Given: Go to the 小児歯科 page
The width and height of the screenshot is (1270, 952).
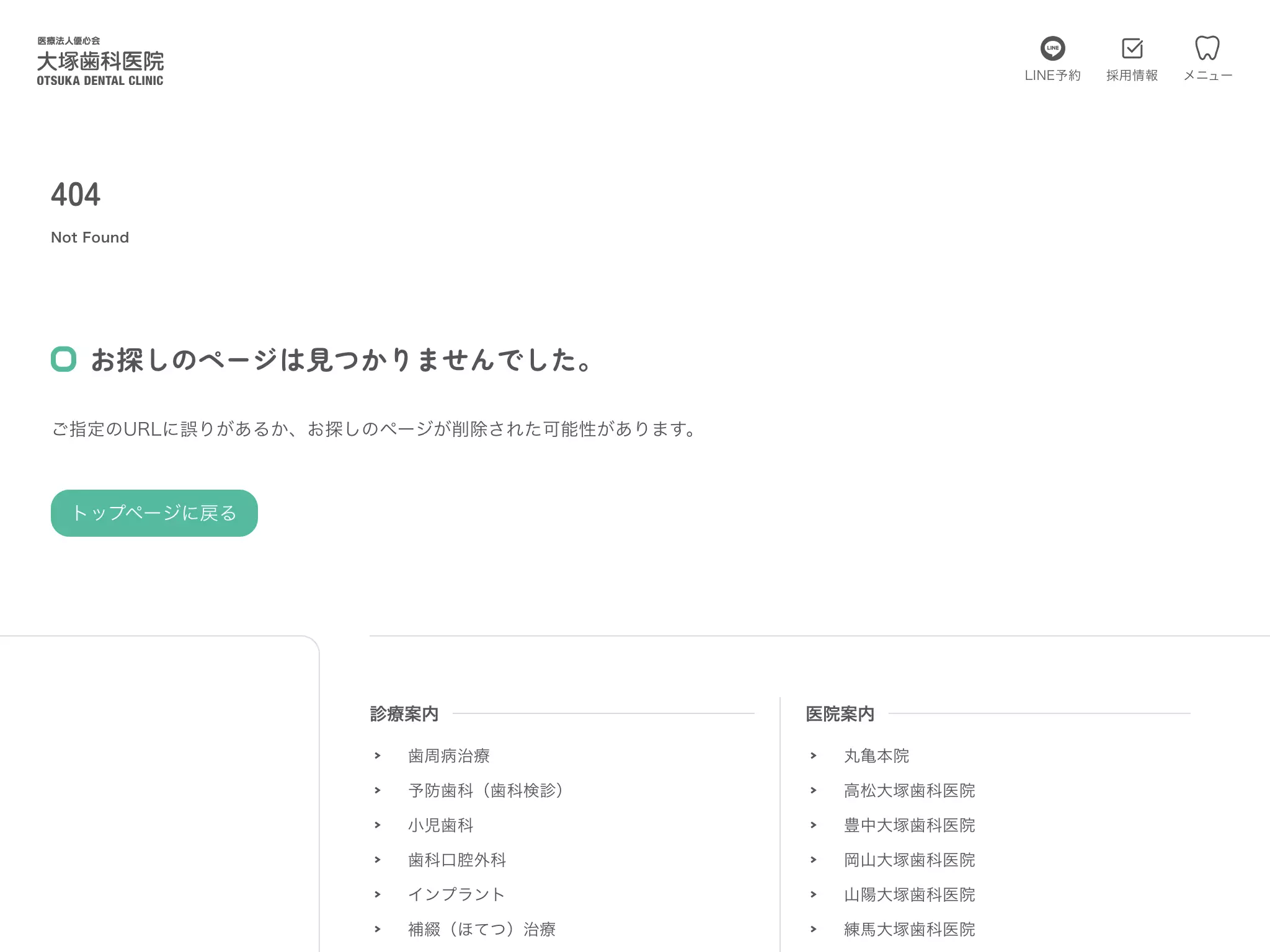Looking at the screenshot, I should point(441,825).
